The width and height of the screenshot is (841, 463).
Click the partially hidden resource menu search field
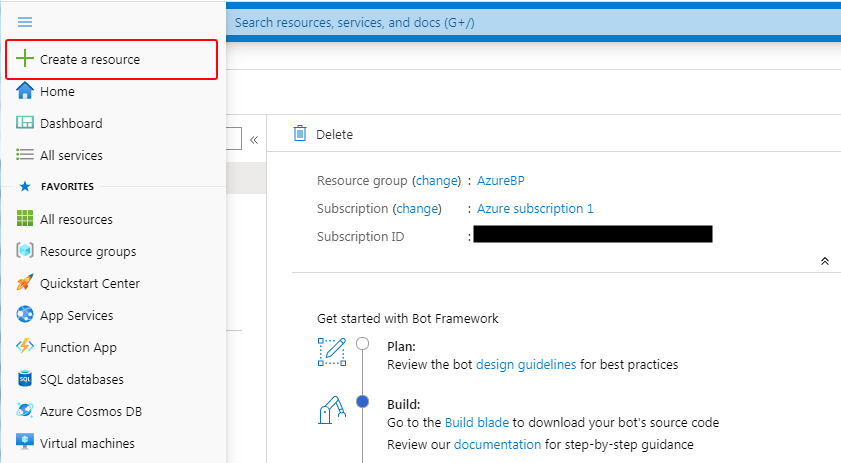[x=234, y=138]
